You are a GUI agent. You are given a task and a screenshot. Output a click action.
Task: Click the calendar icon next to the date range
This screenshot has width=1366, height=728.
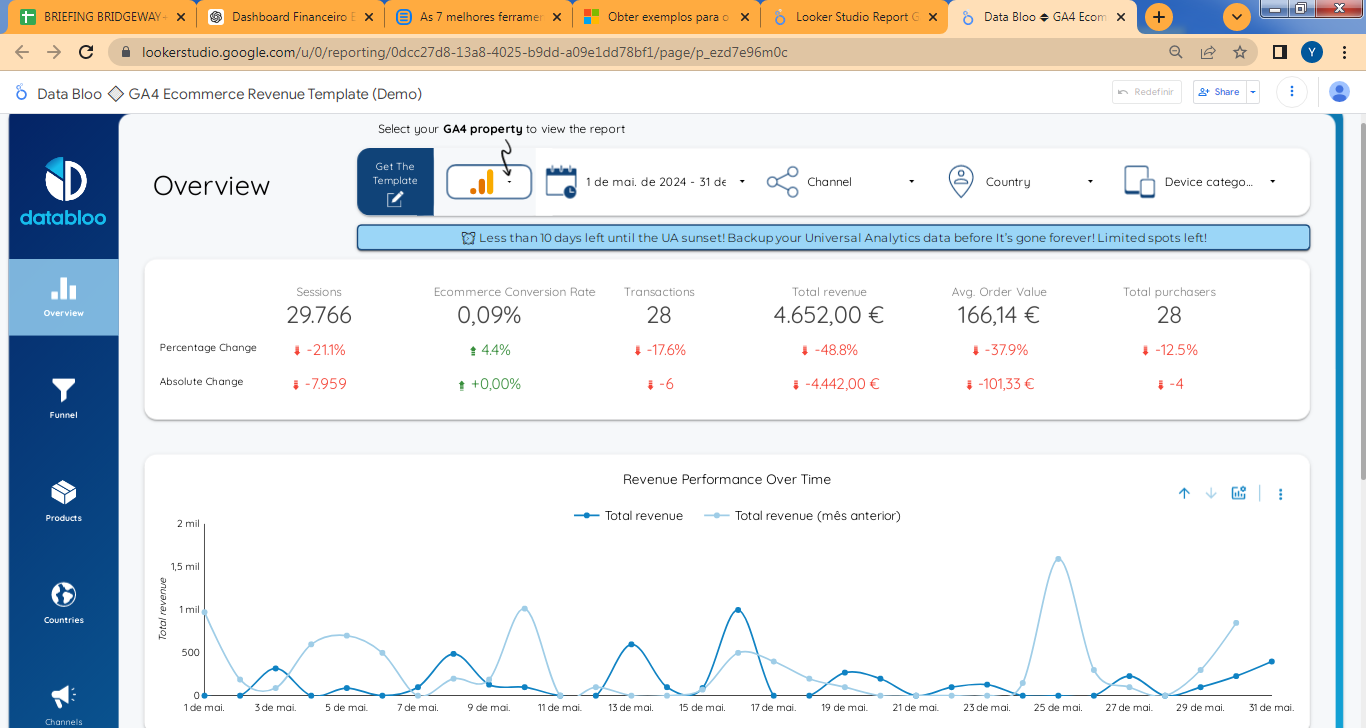point(560,181)
